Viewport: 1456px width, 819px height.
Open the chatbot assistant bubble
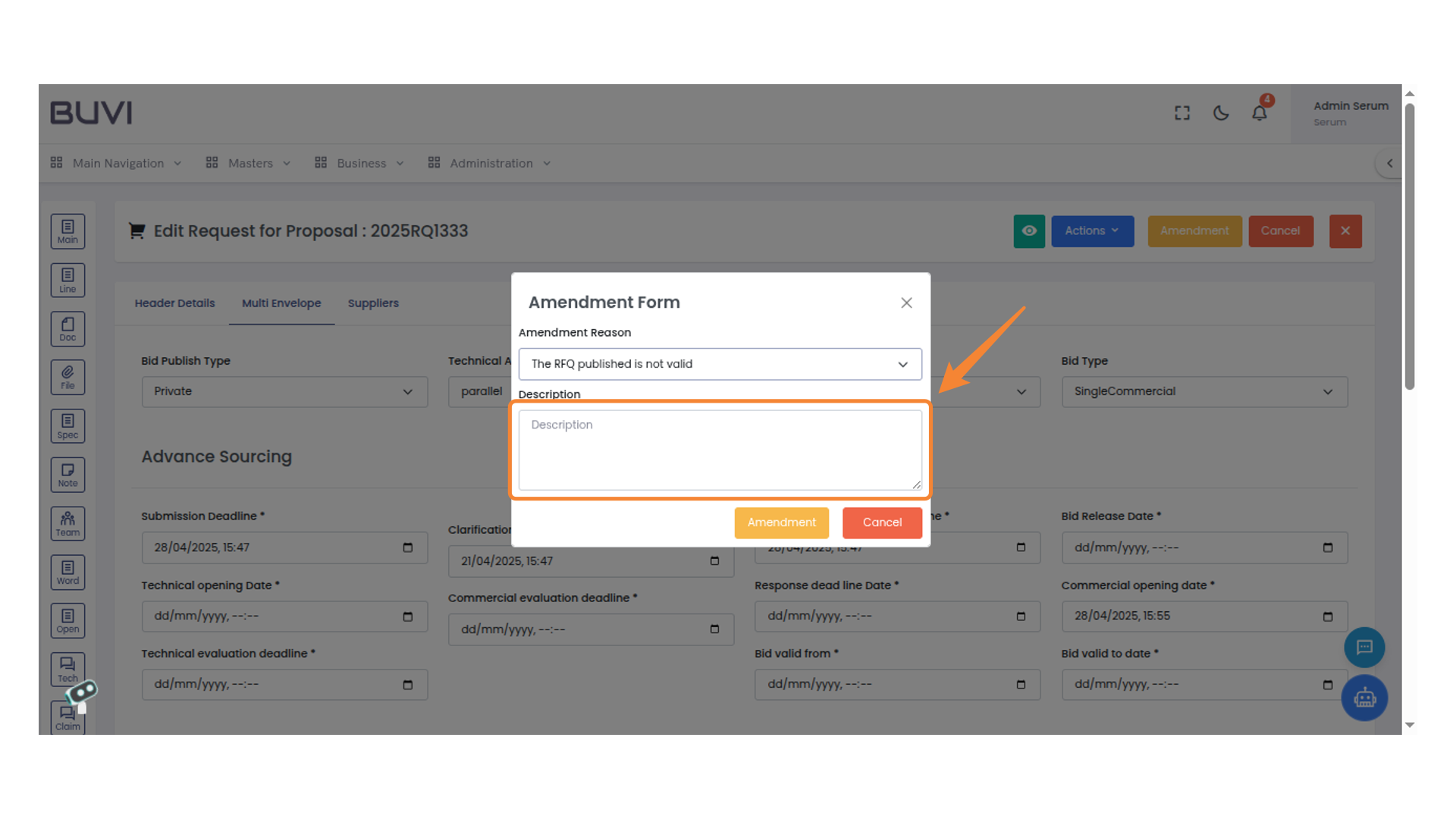1364,698
